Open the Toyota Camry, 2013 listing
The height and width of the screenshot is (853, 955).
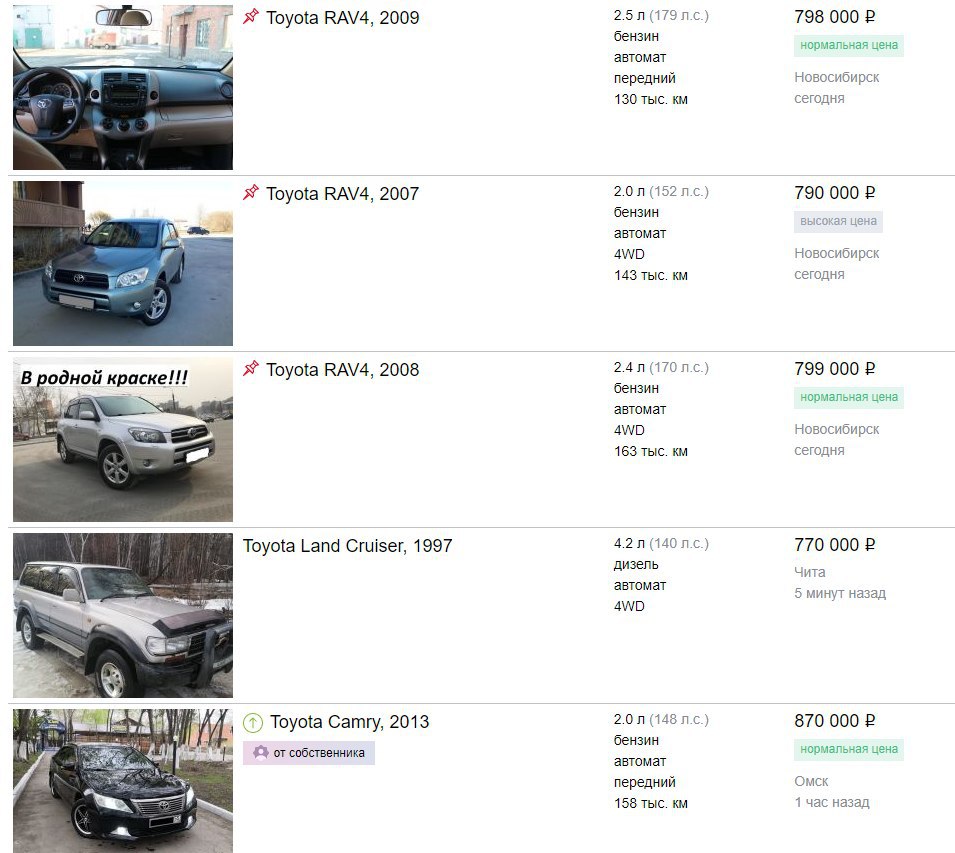coord(350,721)
